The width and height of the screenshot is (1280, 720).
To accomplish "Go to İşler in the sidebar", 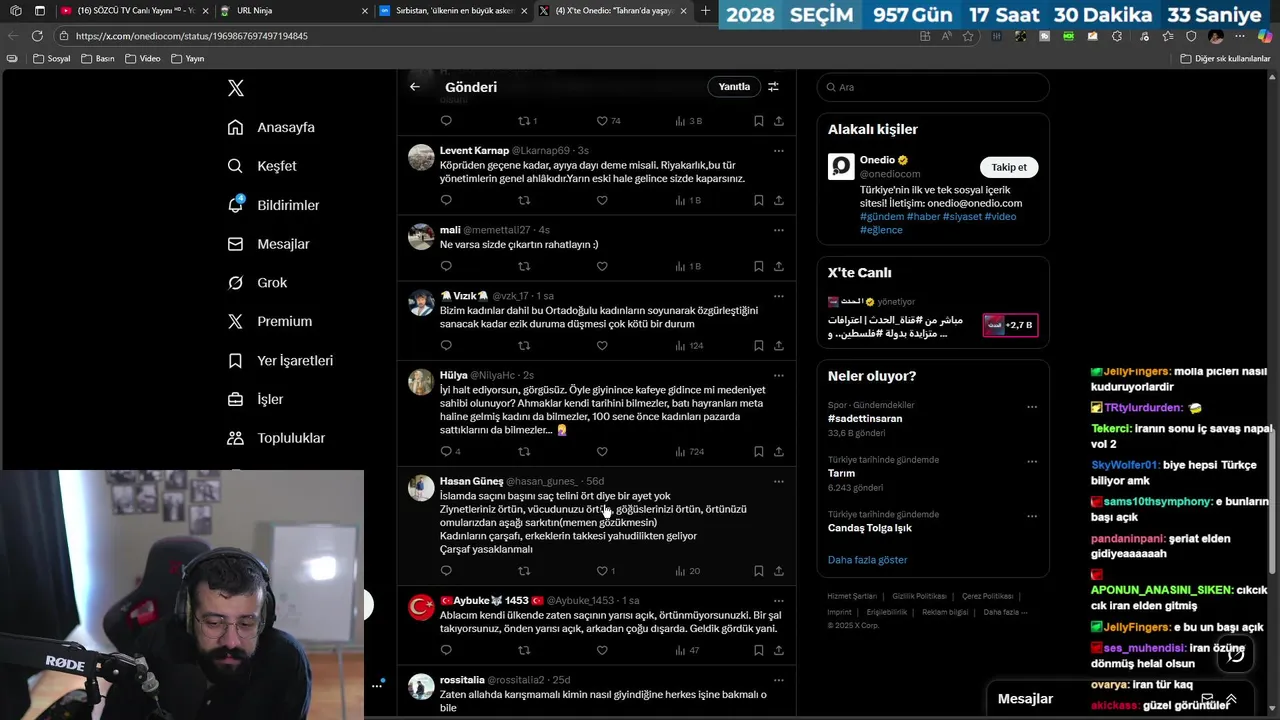I will [255, 399].
